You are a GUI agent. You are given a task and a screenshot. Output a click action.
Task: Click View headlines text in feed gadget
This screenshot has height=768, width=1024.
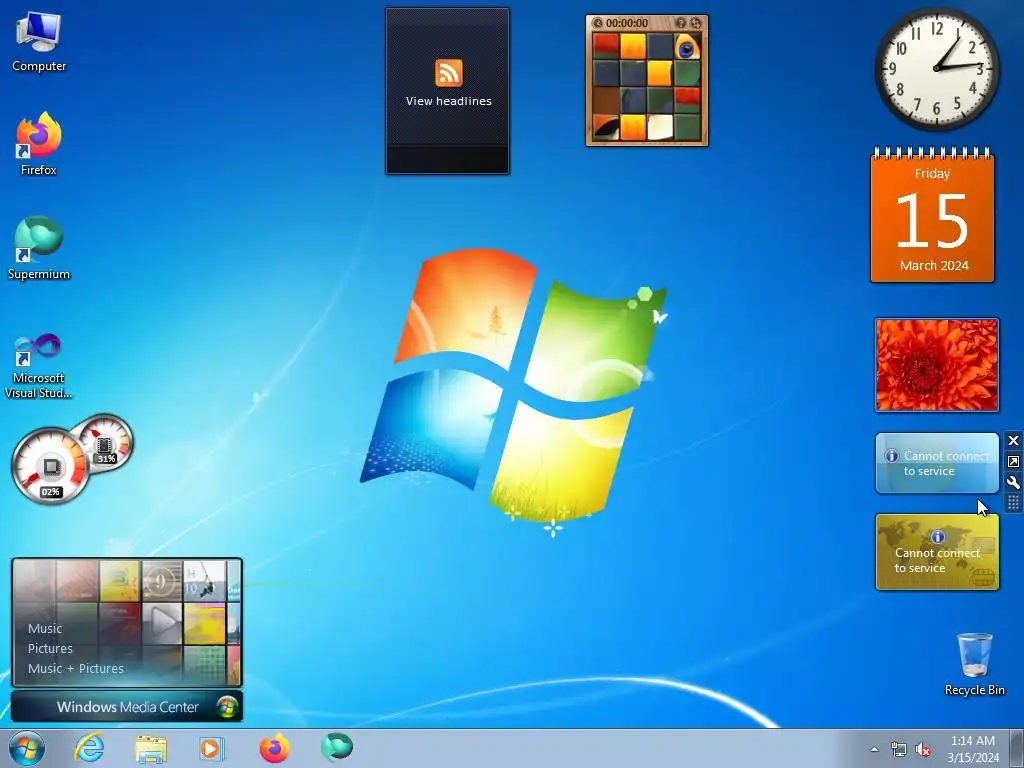tap(449, 101)
